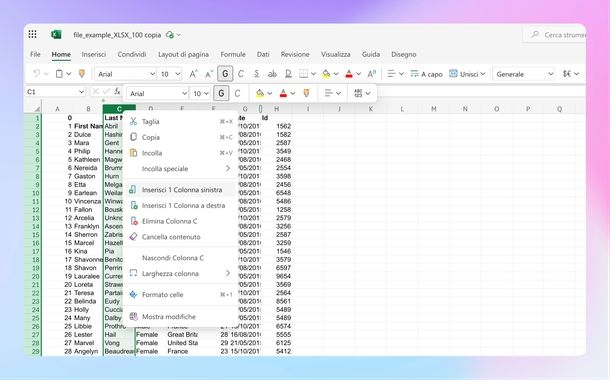This screenshot has width=610, height=380.
Task: Open the Visualizza tab
Action: (336, 54)
